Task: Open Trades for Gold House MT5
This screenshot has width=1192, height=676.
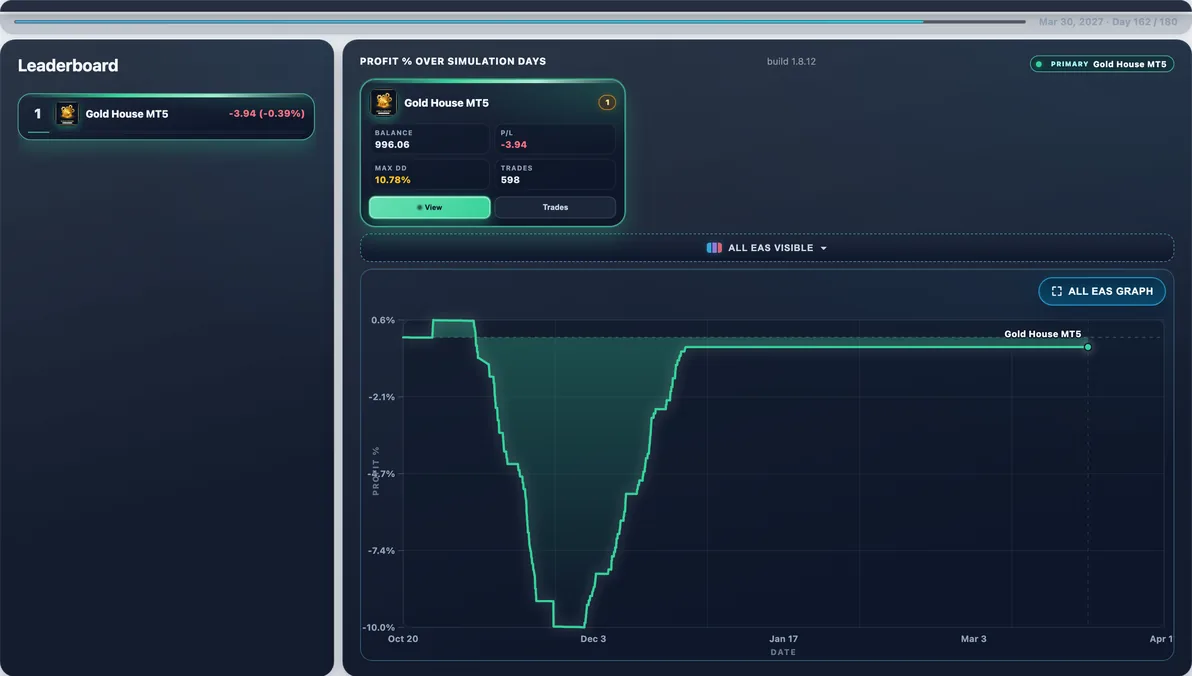Action: point(555,207)
